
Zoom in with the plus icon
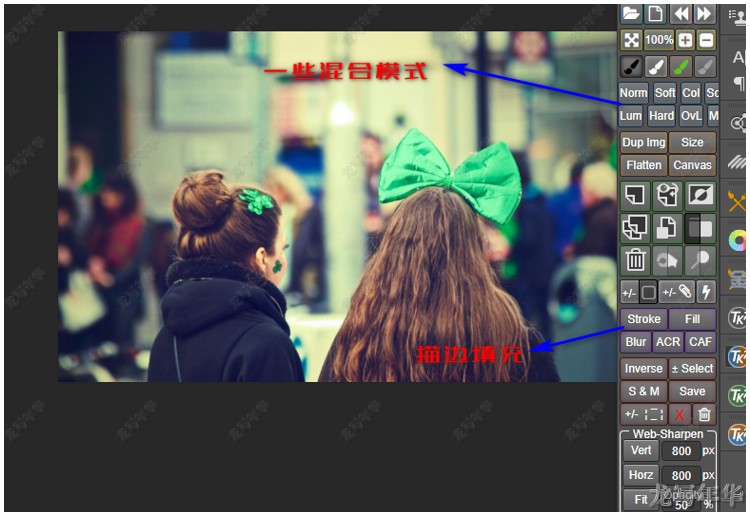pos(685,40)
